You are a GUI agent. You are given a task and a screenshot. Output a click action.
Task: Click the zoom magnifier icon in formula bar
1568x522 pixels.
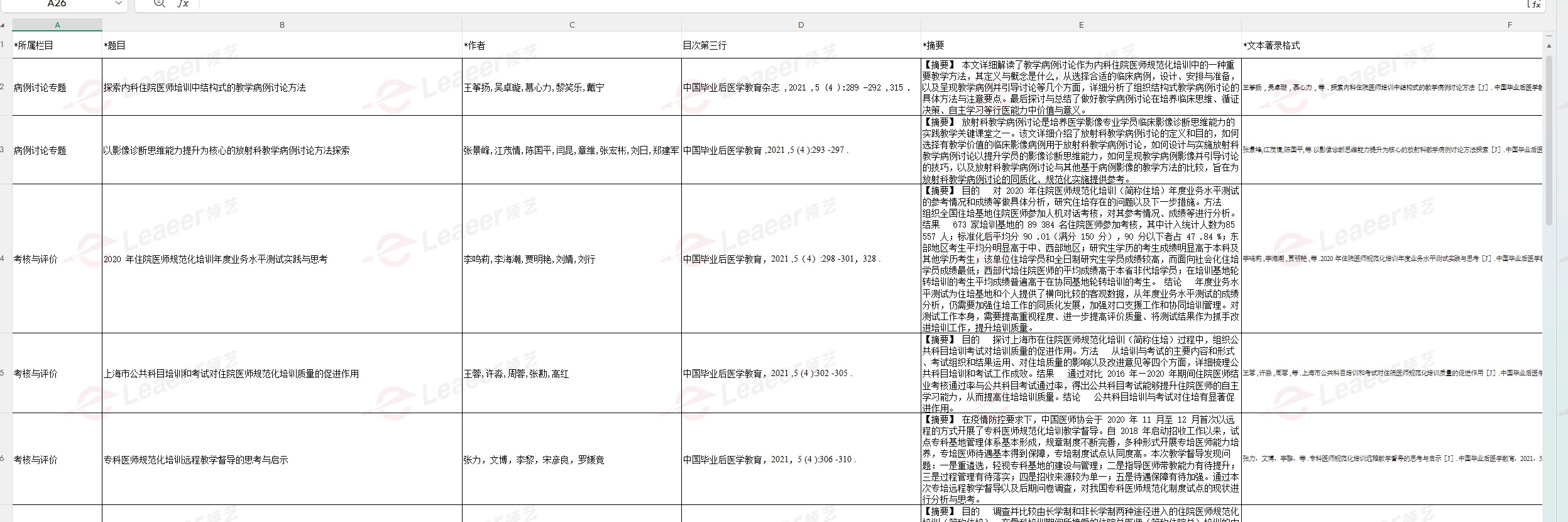click(x=159, y=4)
